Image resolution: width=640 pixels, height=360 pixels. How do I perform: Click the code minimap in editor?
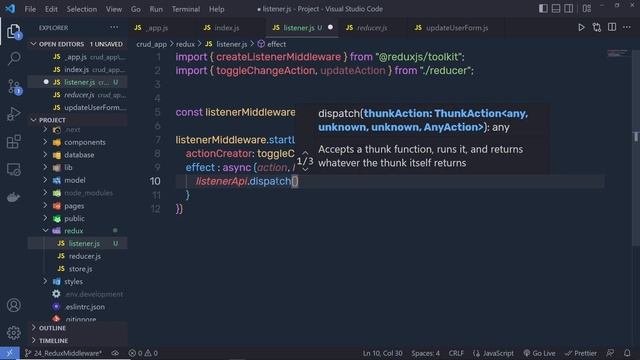click(x=618, y=53)
